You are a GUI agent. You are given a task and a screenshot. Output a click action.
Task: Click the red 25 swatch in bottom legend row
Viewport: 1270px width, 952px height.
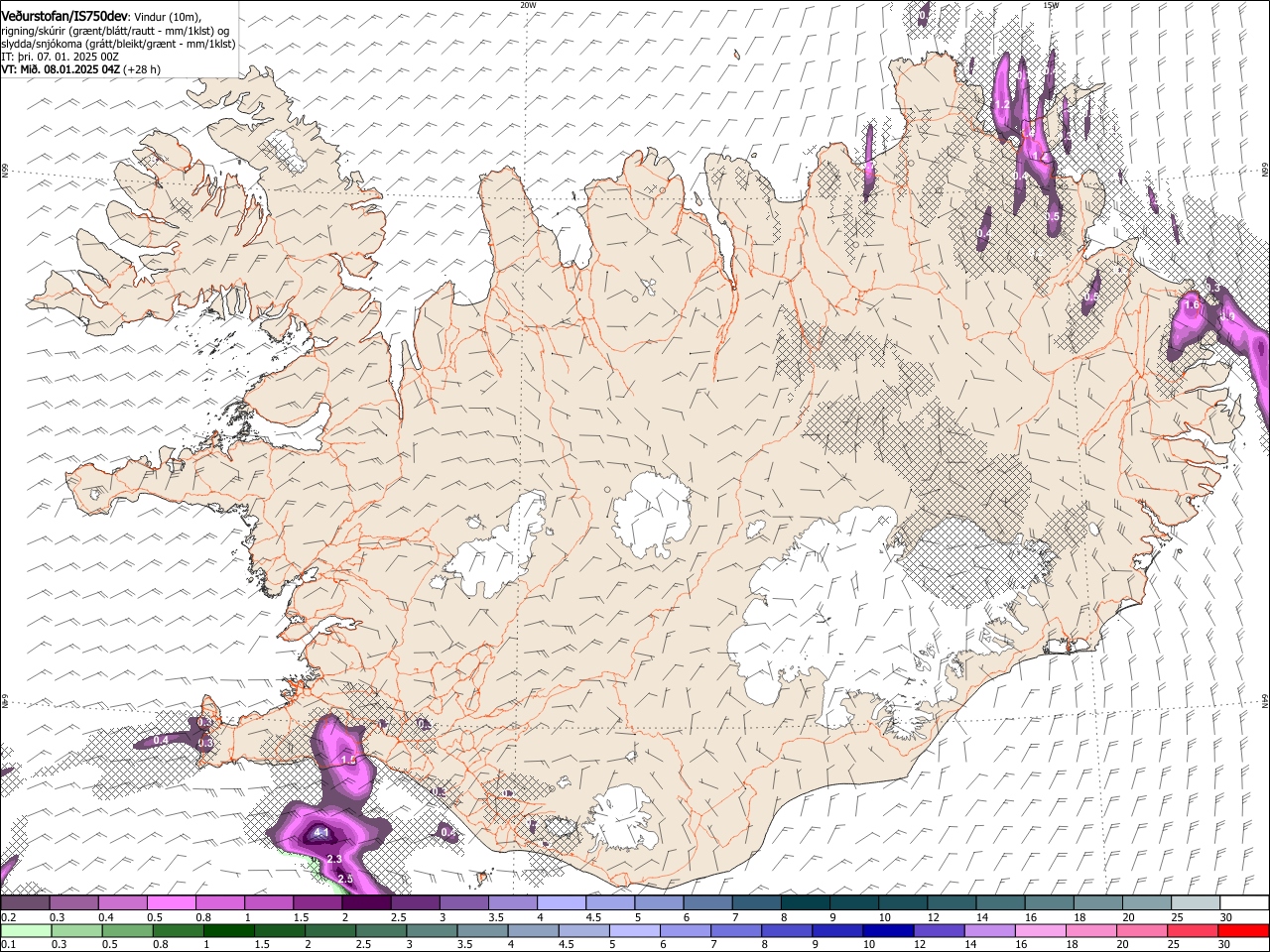click(1193, 930)
